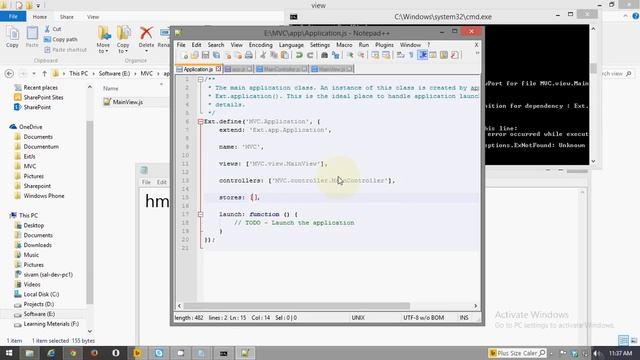Select Downloads under This PC
This screenshot has width=640, height=360.
tap(37, 245)
